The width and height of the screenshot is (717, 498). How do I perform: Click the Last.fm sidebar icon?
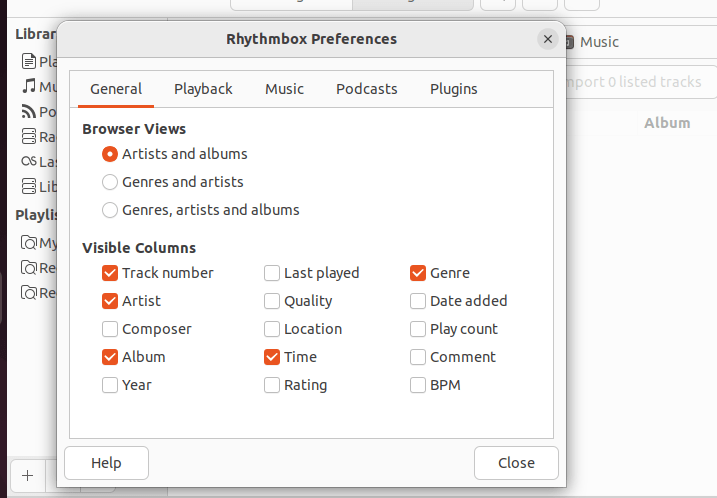pos(28,161)
